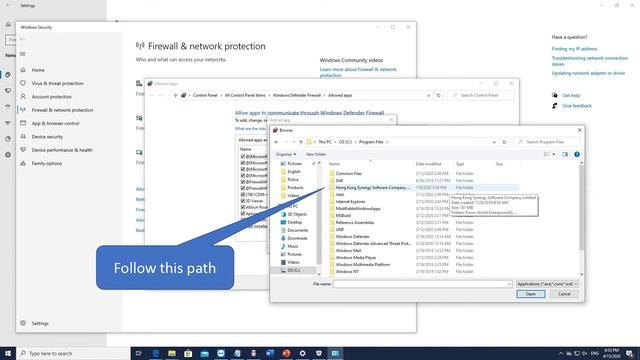Expand the view options dropdown arrow
Viewport: 640px width, 360px height.
point(554,154)
